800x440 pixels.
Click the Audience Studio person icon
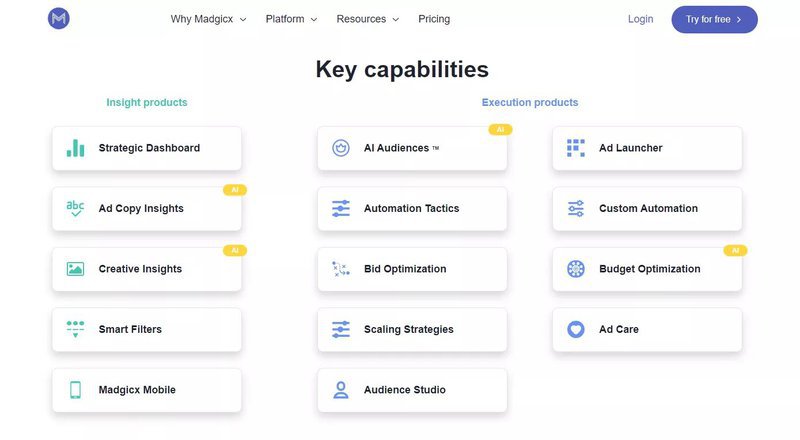tap(341, 390)
